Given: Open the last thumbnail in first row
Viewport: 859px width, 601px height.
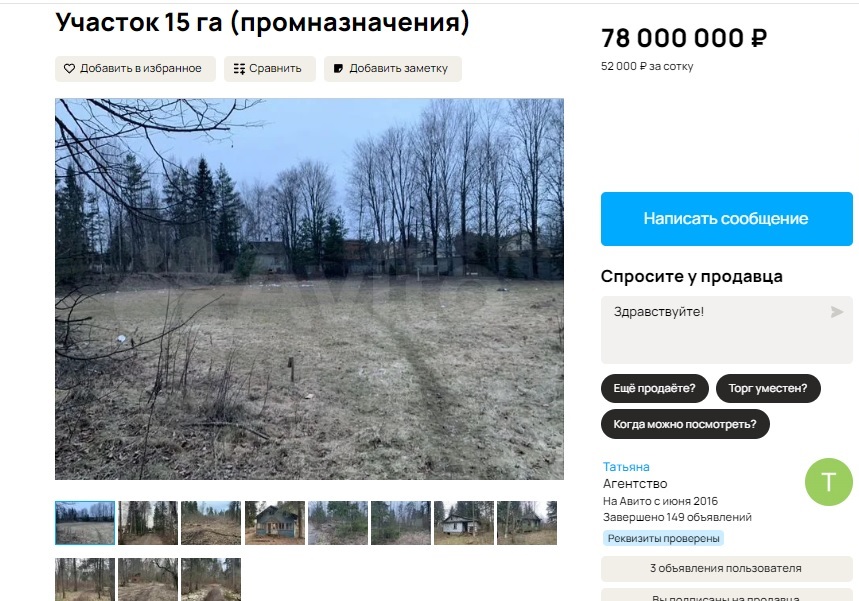Looking at the screenshot, I should click(526, 523).
